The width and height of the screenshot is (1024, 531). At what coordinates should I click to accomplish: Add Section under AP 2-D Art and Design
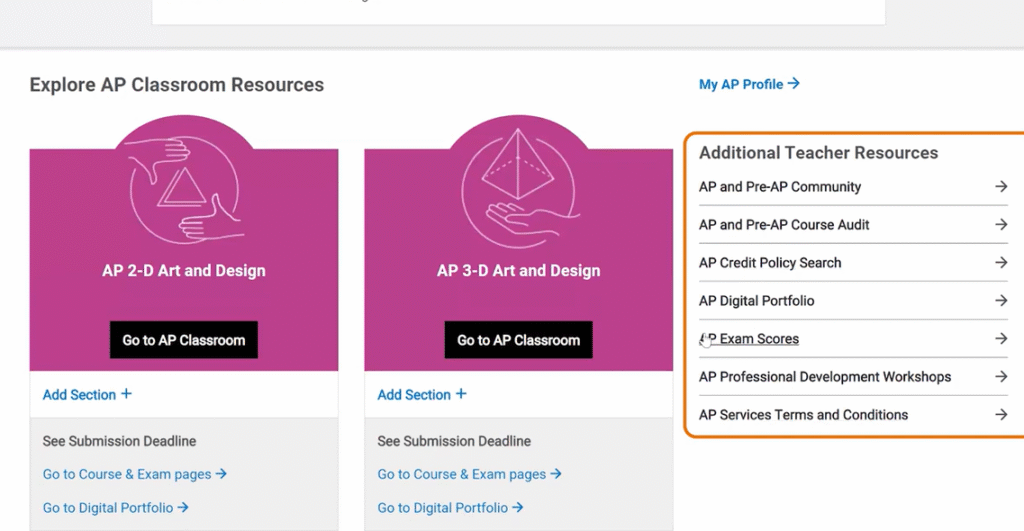[87, 395]
